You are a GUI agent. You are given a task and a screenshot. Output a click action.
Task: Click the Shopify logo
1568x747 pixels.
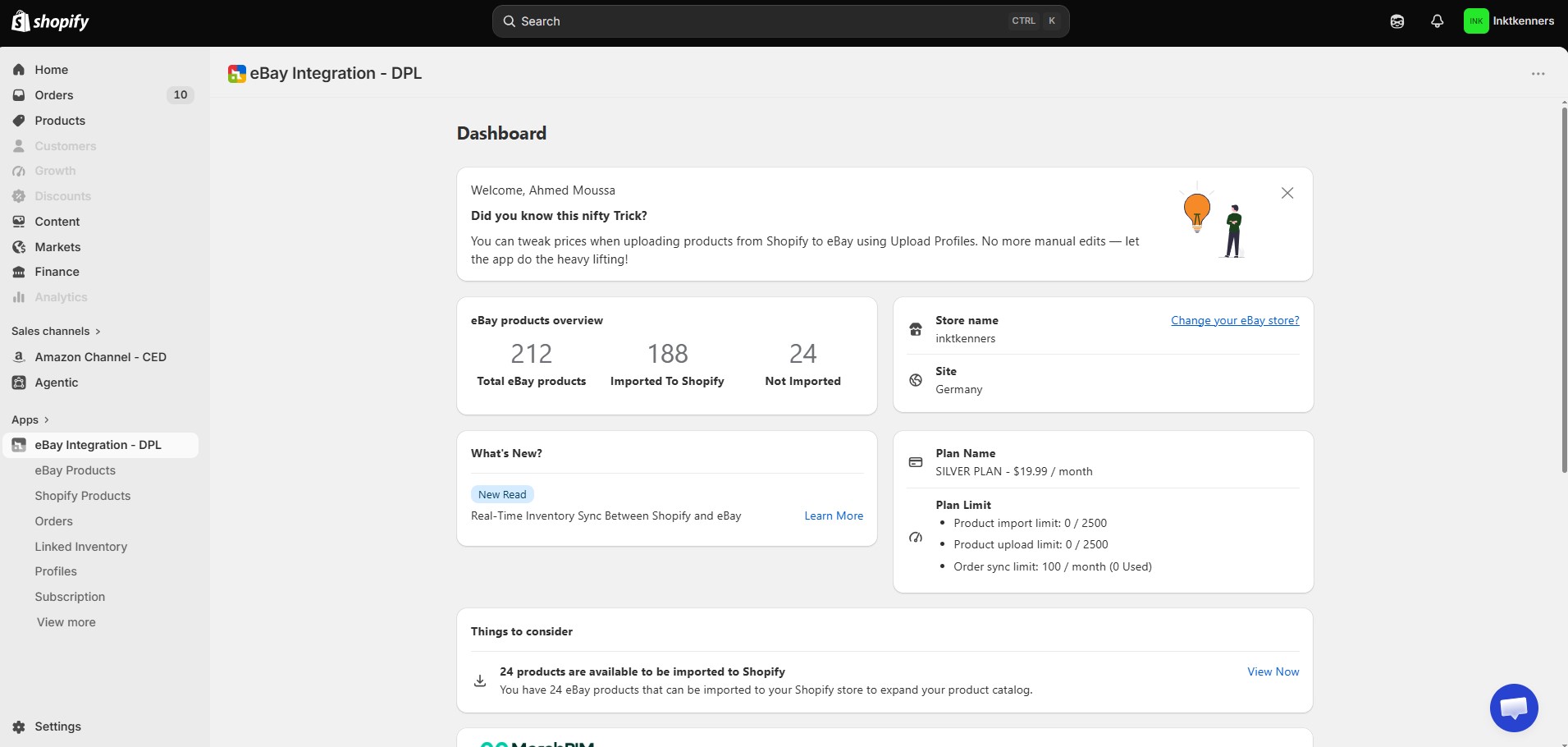[x=50, y=21]
